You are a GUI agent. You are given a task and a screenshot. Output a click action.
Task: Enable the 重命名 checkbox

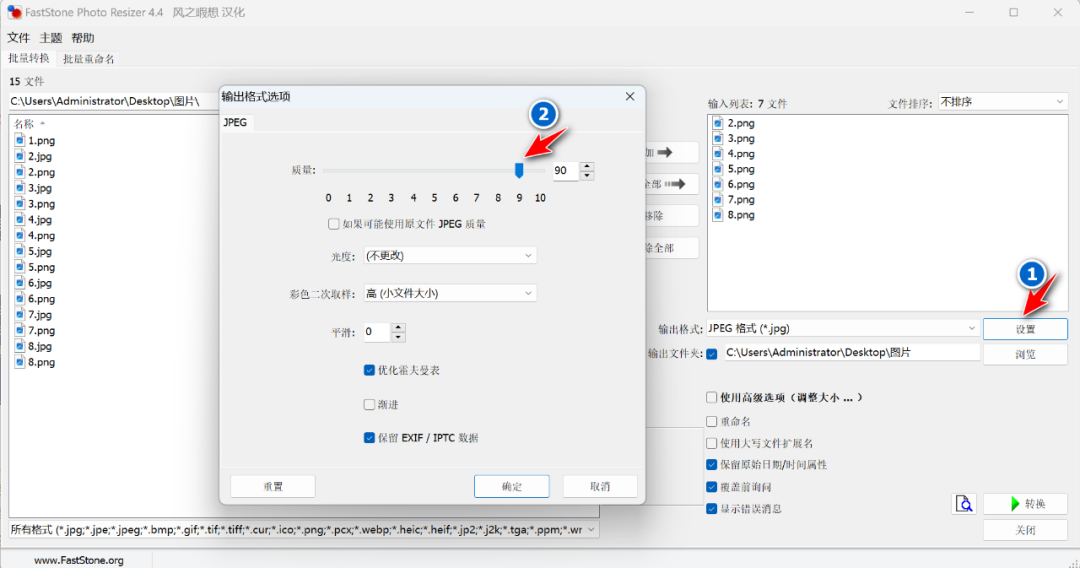712,421
